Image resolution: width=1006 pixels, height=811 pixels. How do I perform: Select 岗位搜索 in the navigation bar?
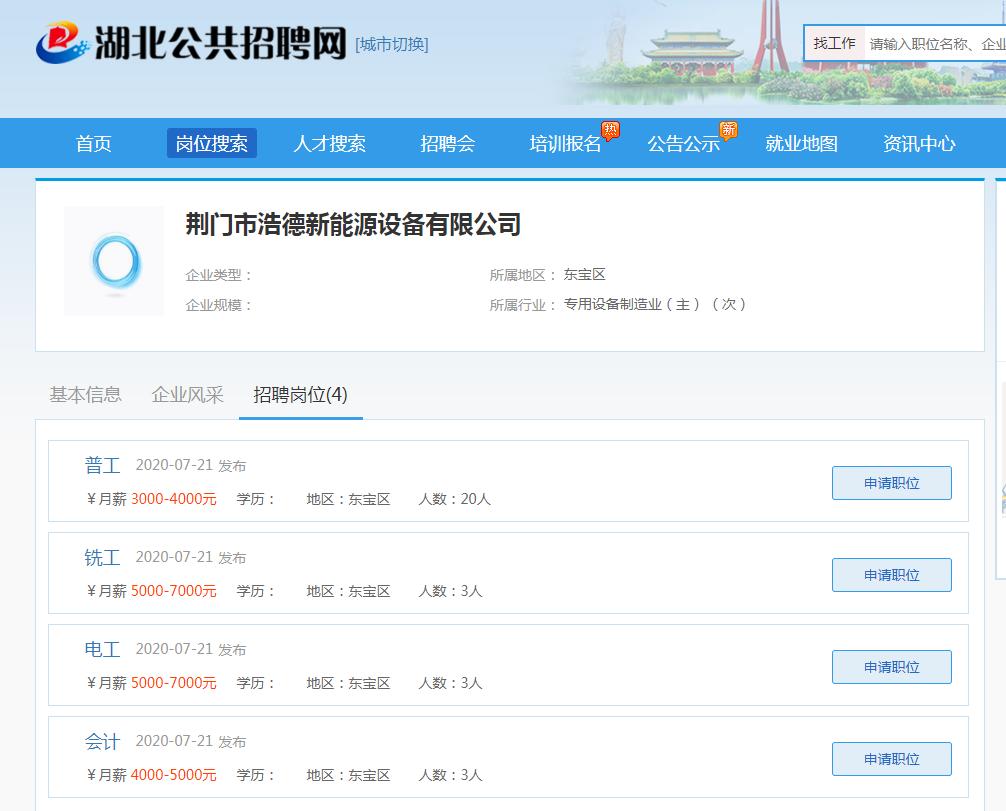(x=211, y=143)
